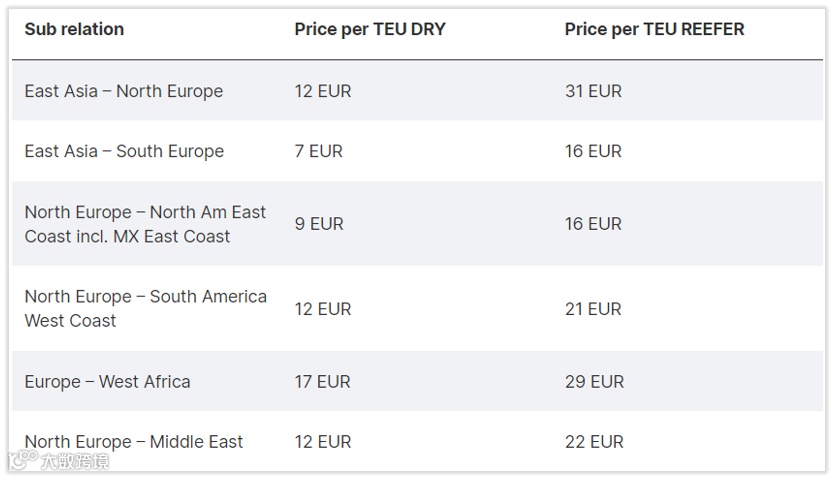
Task: Click the 31 EUR reefer price
Action: (x=593, y=91)
